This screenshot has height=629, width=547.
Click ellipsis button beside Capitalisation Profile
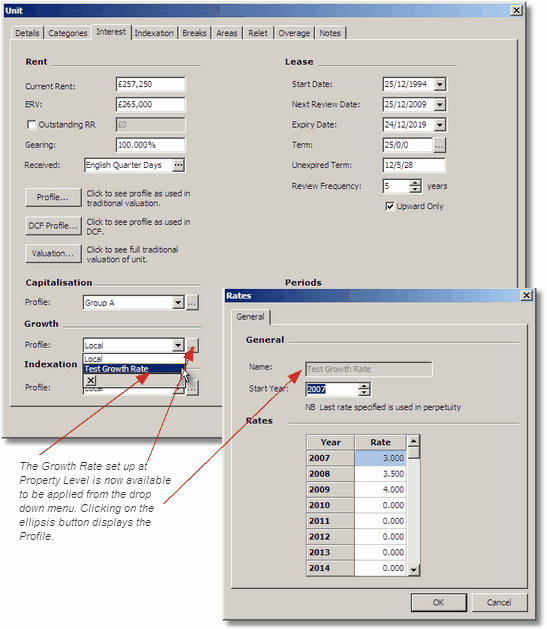192,302
